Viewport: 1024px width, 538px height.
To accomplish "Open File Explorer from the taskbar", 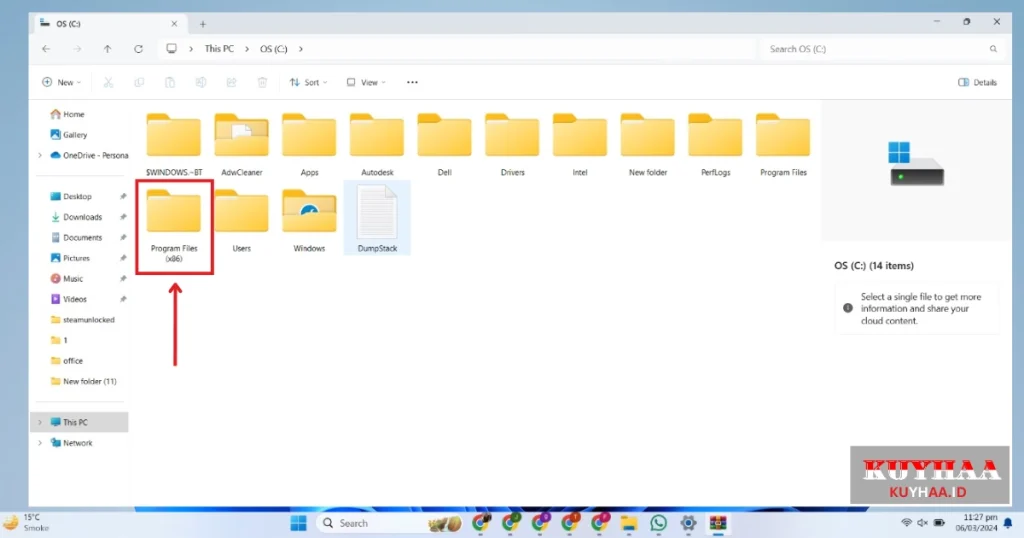I will click(628, 523).
